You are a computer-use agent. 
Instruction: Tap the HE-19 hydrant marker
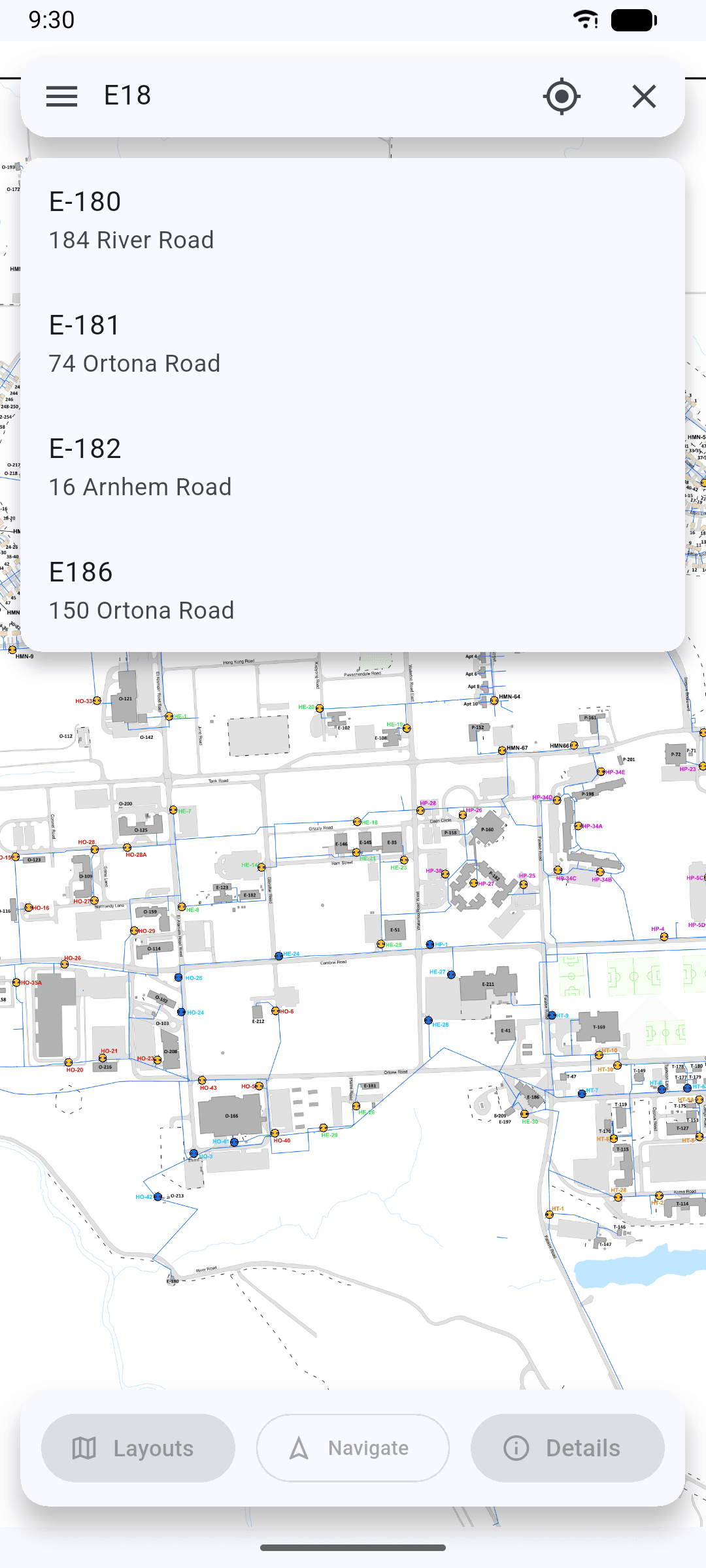407,728
